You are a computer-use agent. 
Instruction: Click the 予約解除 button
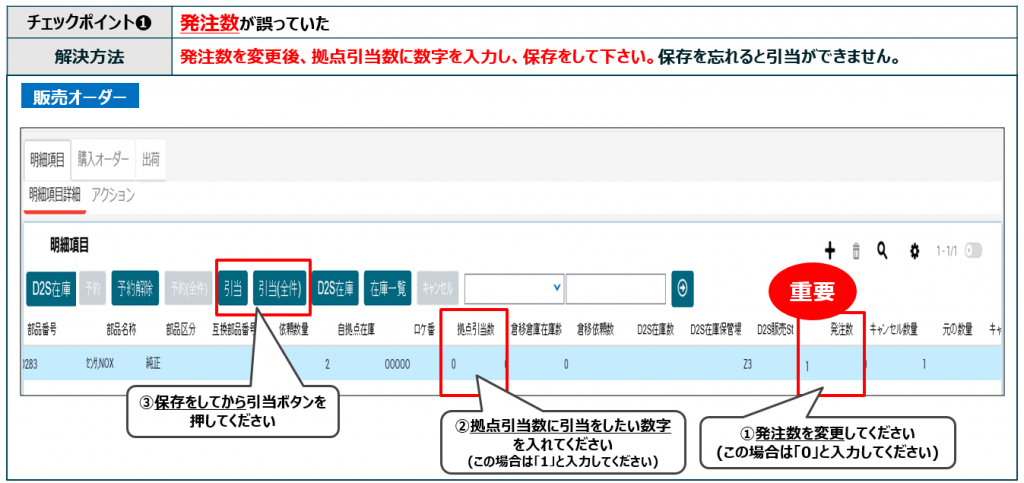[x=135, y=288]
